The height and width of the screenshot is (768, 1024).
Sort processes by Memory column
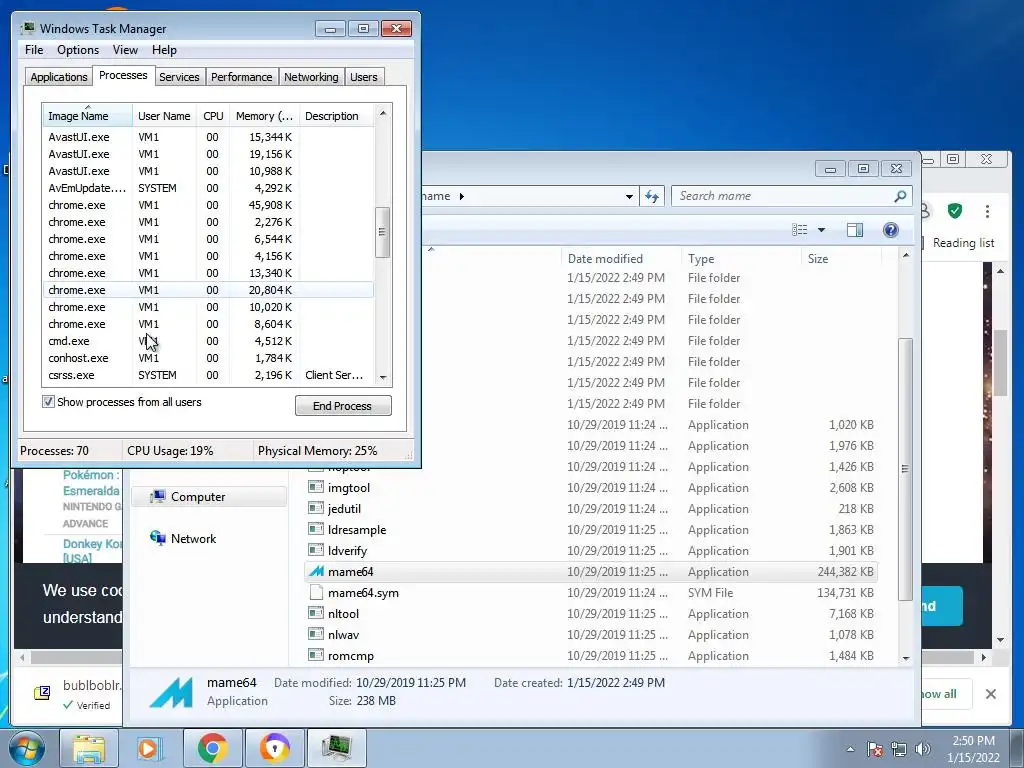(x=264, y=116)
